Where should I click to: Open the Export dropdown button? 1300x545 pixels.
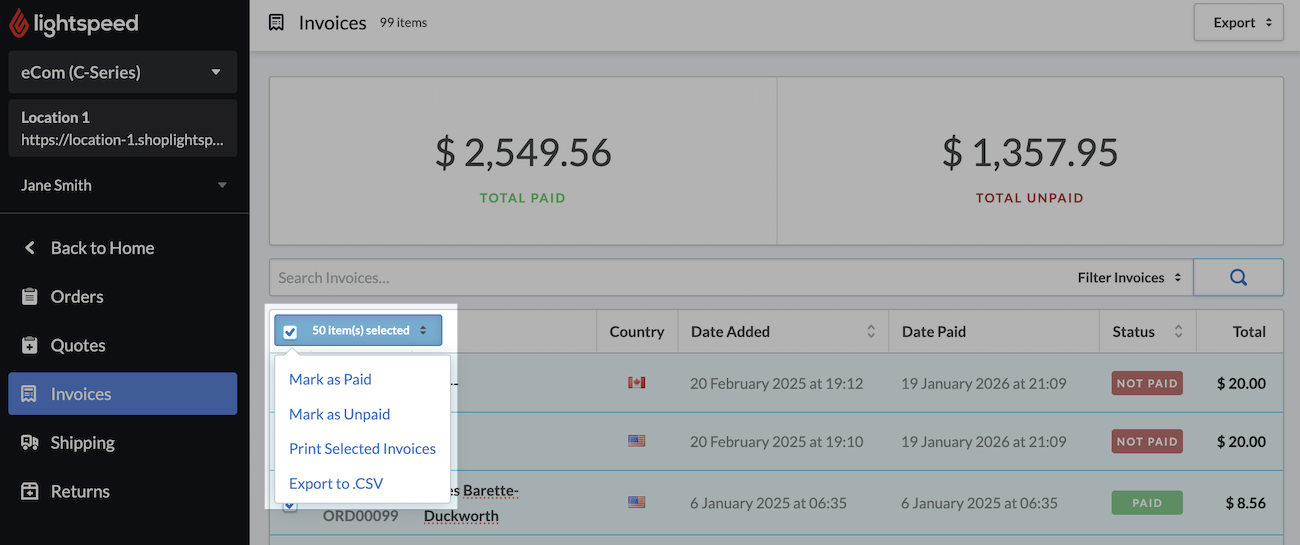pyautogui.click(x=1238, y=23)
